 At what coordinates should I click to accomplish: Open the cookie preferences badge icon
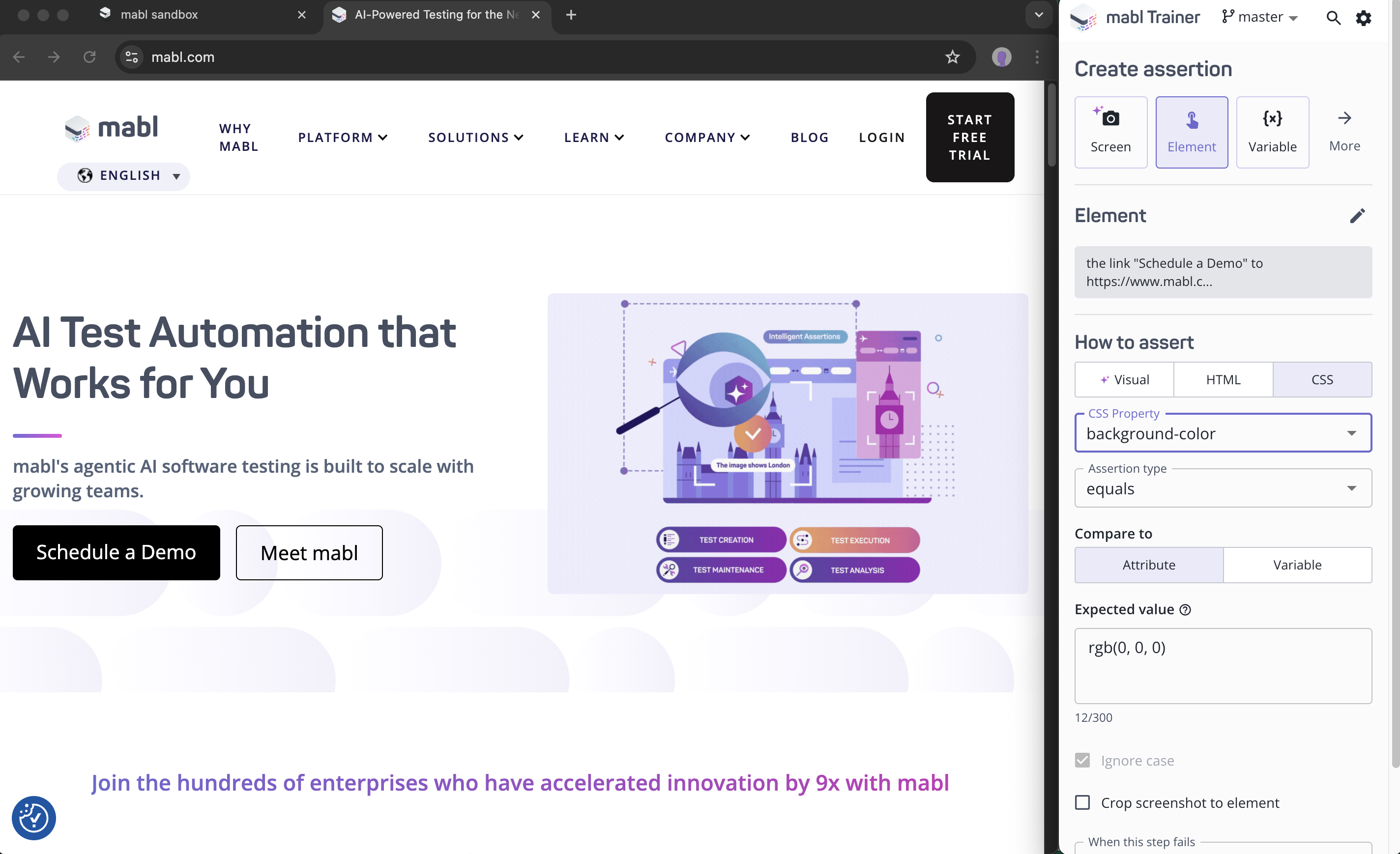pos(33,818)
